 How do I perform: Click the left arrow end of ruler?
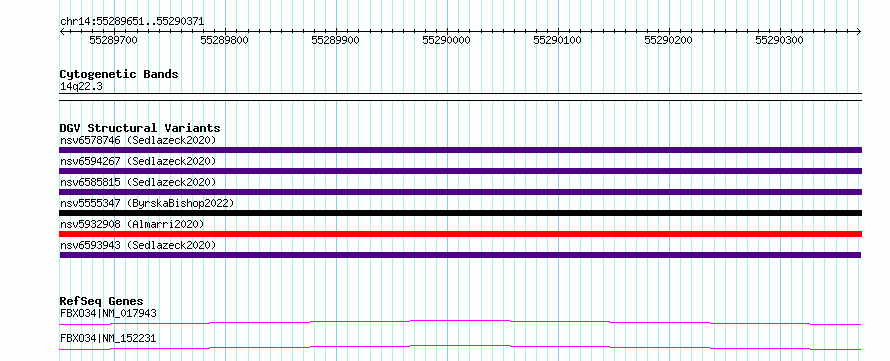(x=62, y=31)
